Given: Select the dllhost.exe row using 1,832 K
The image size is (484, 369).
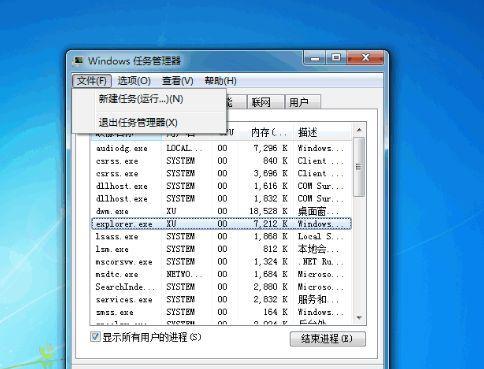Looking at the screenshot, I should pyautogui.click(x=221, y=199).
